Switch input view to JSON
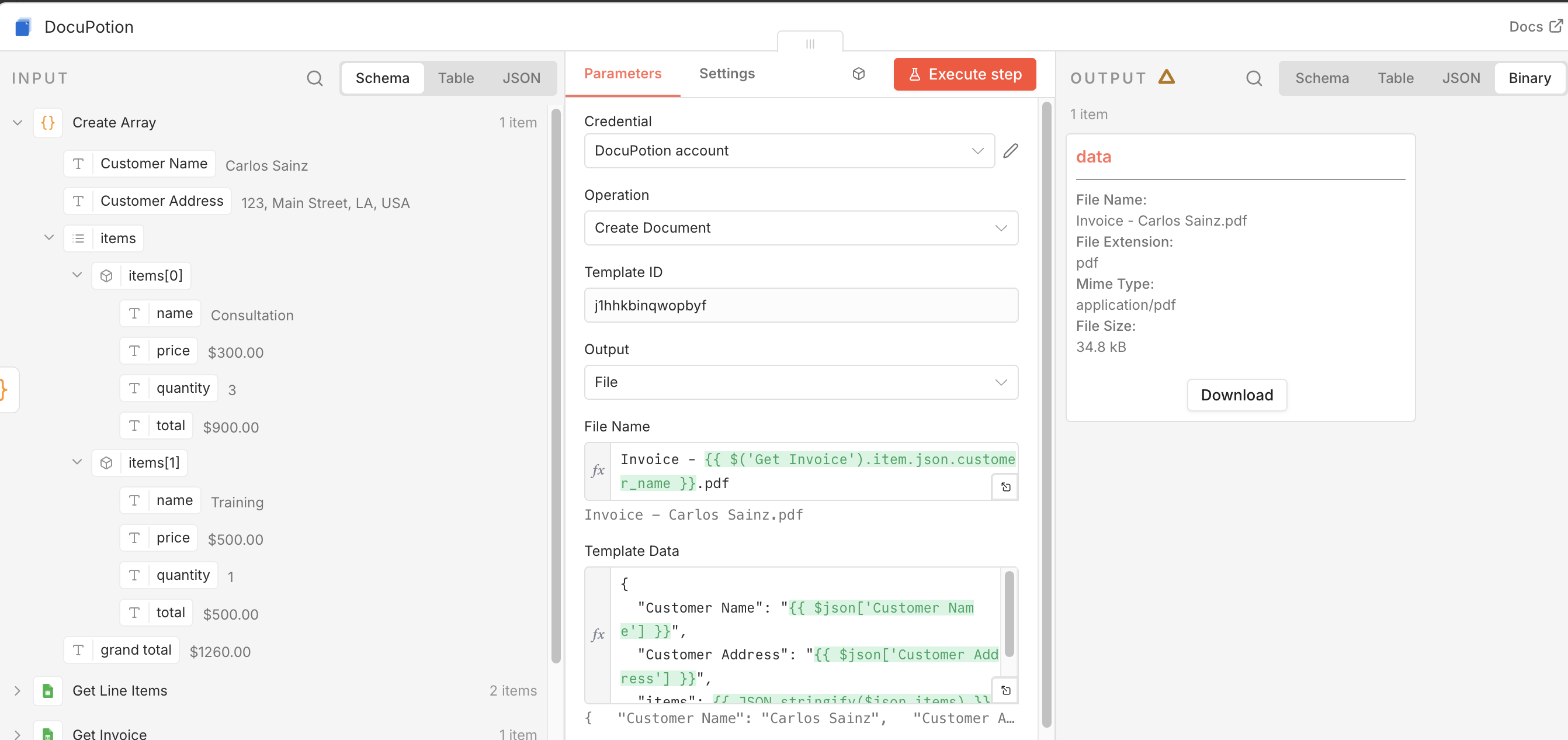 521,78
